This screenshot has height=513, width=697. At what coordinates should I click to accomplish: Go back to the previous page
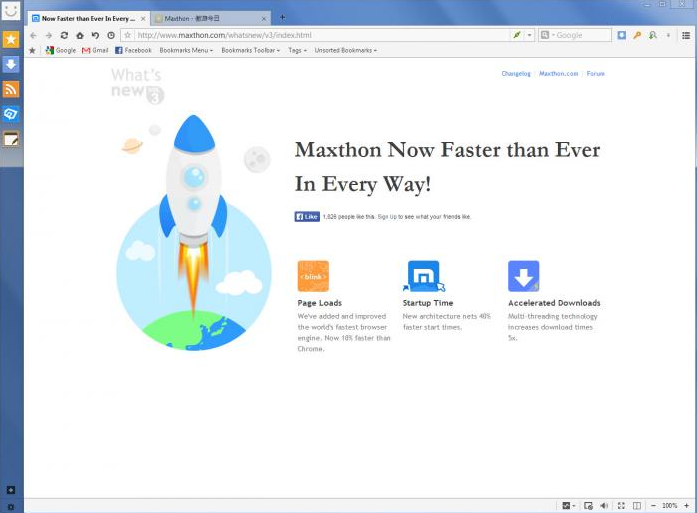click(33, 35)
